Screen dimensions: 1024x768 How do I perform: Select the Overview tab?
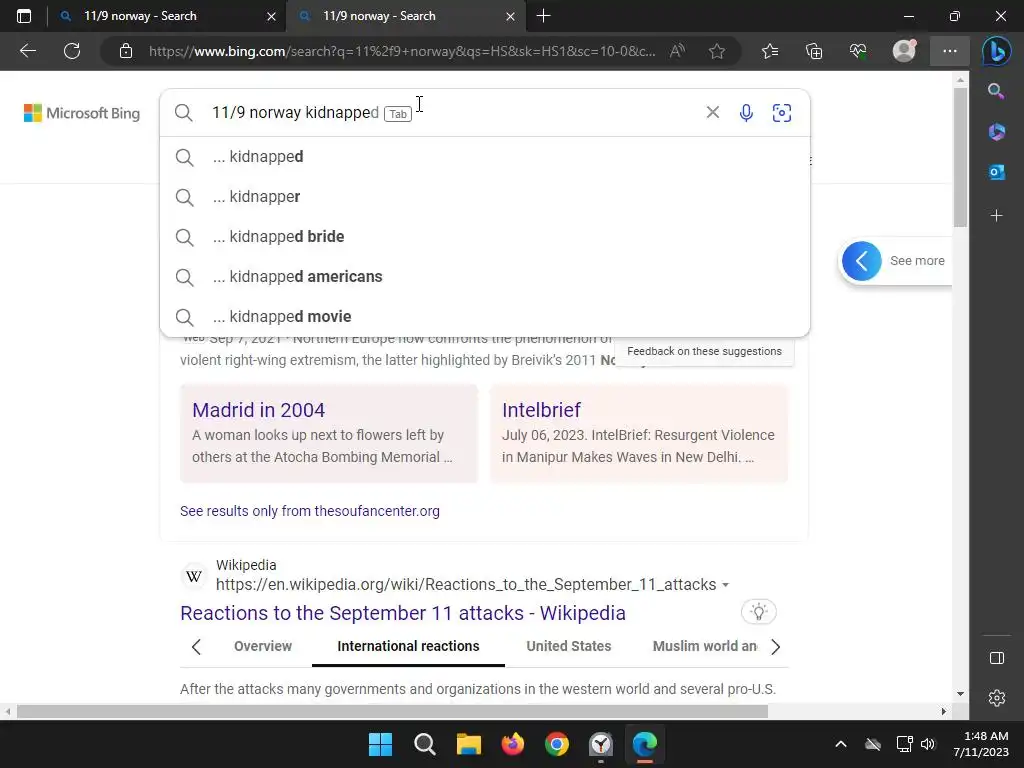point(263,646)
